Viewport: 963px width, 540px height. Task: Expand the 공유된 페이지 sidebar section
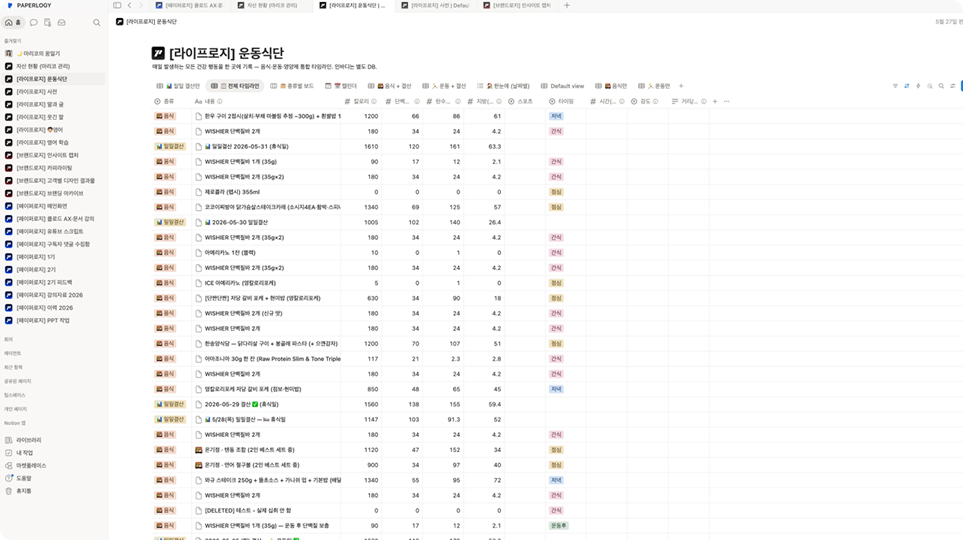tap(17, 382)
